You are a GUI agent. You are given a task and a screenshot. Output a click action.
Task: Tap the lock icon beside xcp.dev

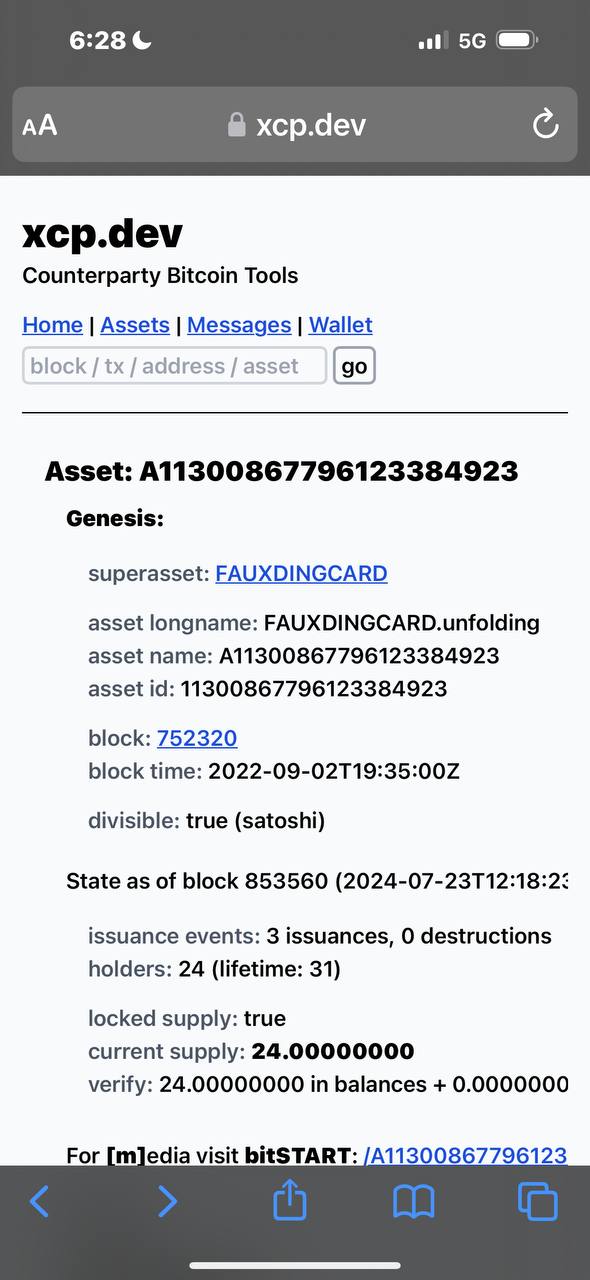click(237, 124)
